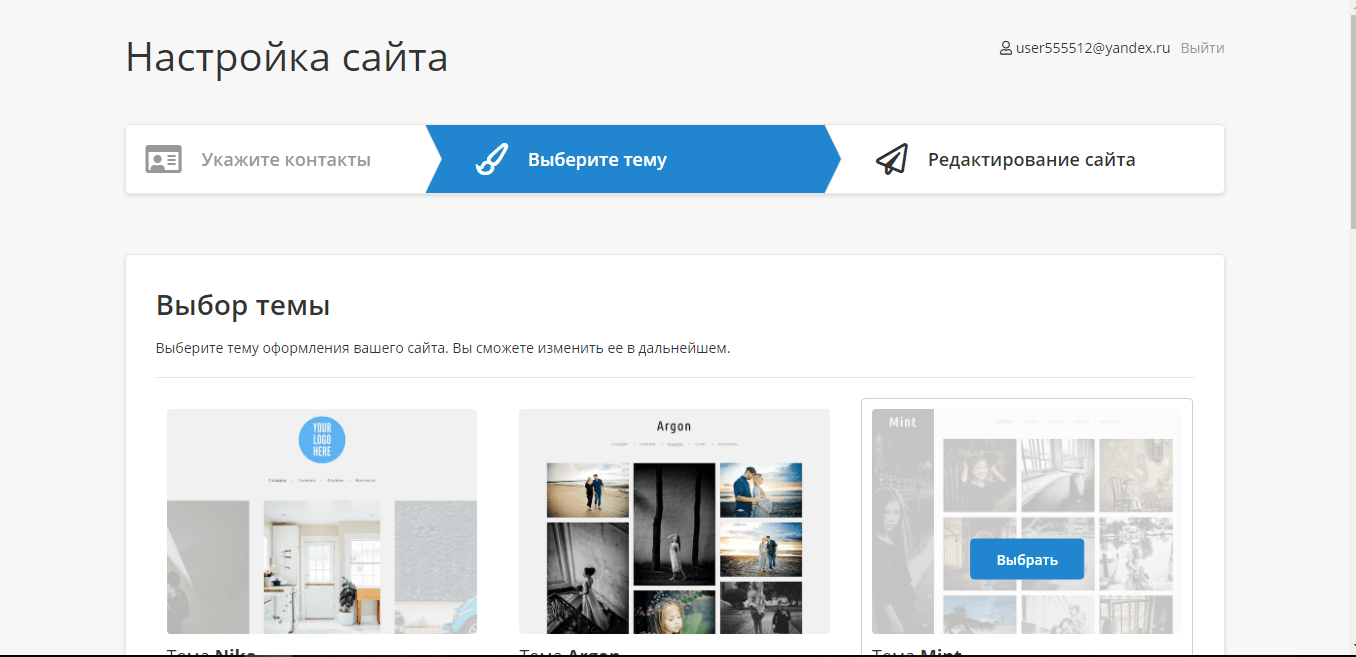Click the paintbrush icon in the active step
The height and width of the screenshot is (657, 1356).
pyautogui.click(x=491, y=159)
